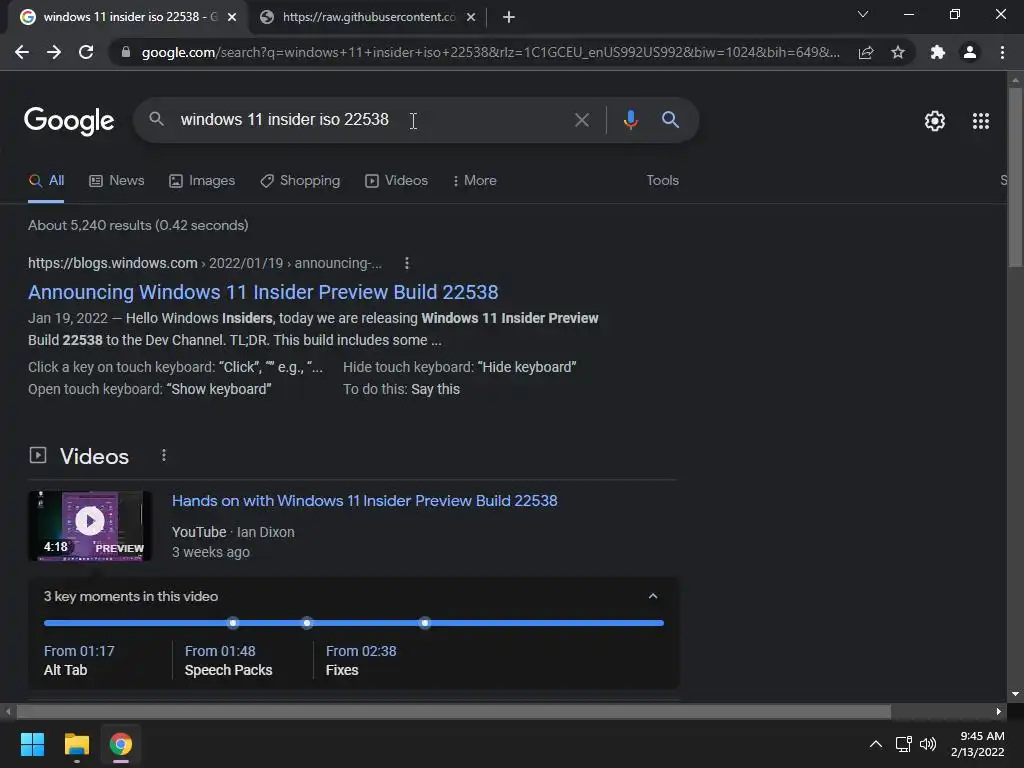This screenshot has width=1024, height=768.
Task: Jump to From 01:48 Speech Packs moment
Action: [x=229, y=660]
